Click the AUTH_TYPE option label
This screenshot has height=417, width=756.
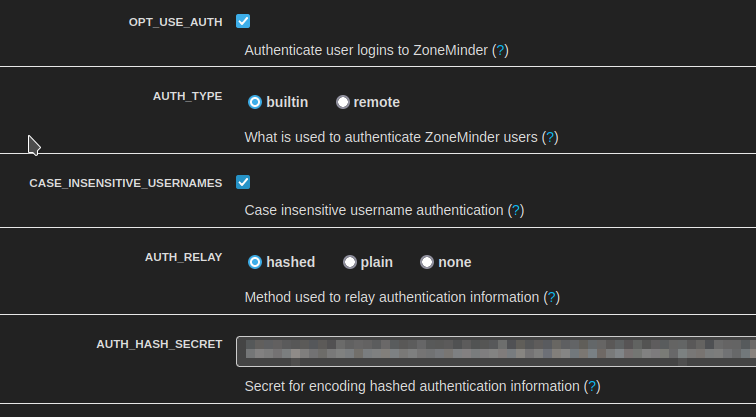187,96
